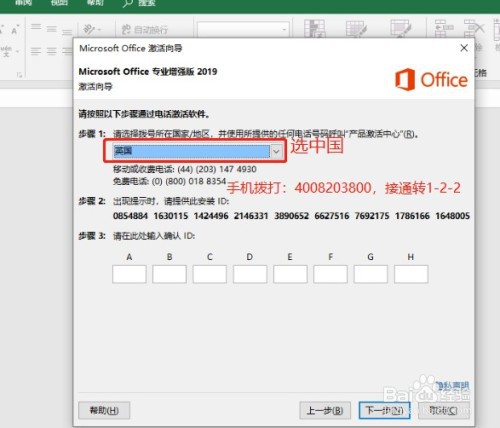The width and height of the screenshot is (500, 428).
Task: Select installation ID group 3890652
Action: [291, 216]
